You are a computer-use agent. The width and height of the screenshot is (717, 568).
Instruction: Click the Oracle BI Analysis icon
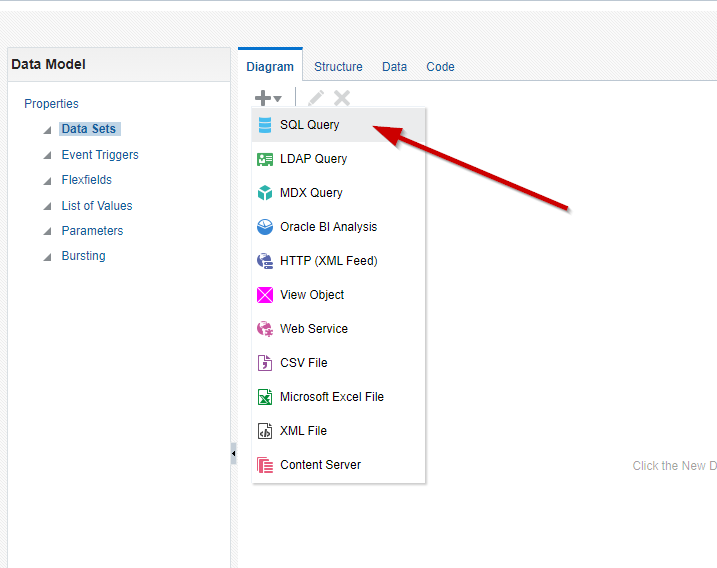(265, 227)
